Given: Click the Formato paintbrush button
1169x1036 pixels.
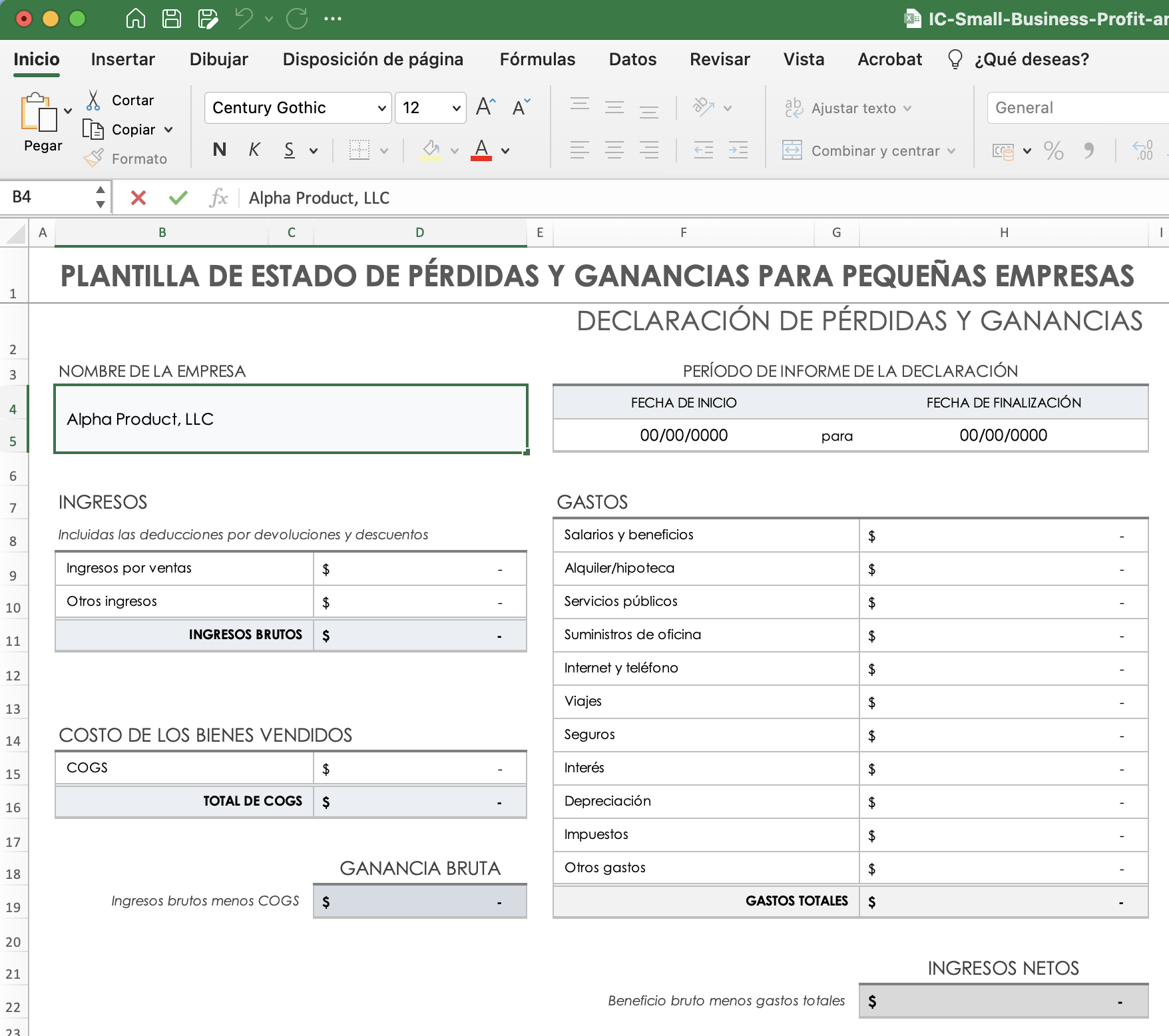Looking at the screenshot, I should click(125, 158).
